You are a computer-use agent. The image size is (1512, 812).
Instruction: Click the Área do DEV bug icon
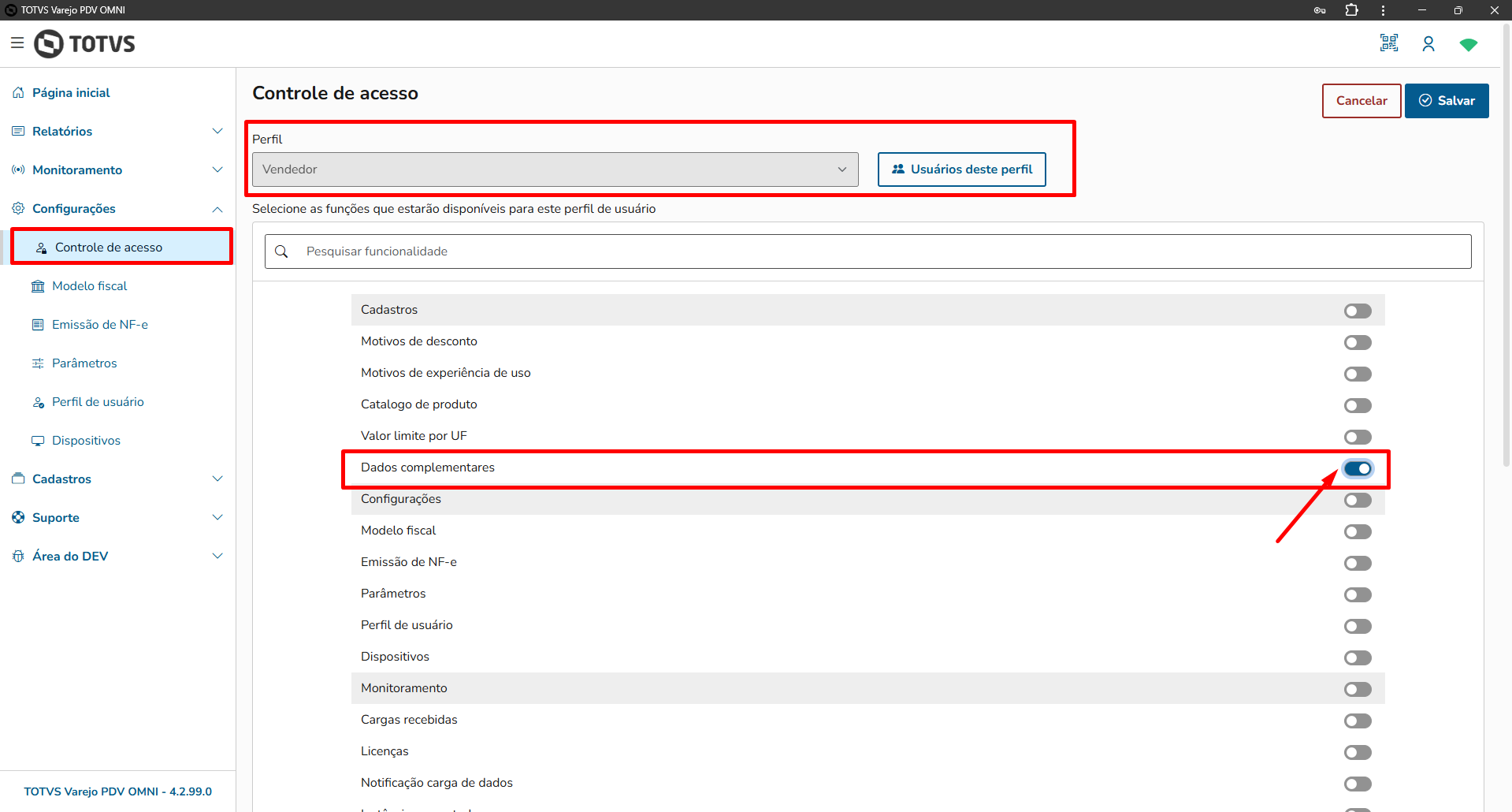tap(18, 557)
